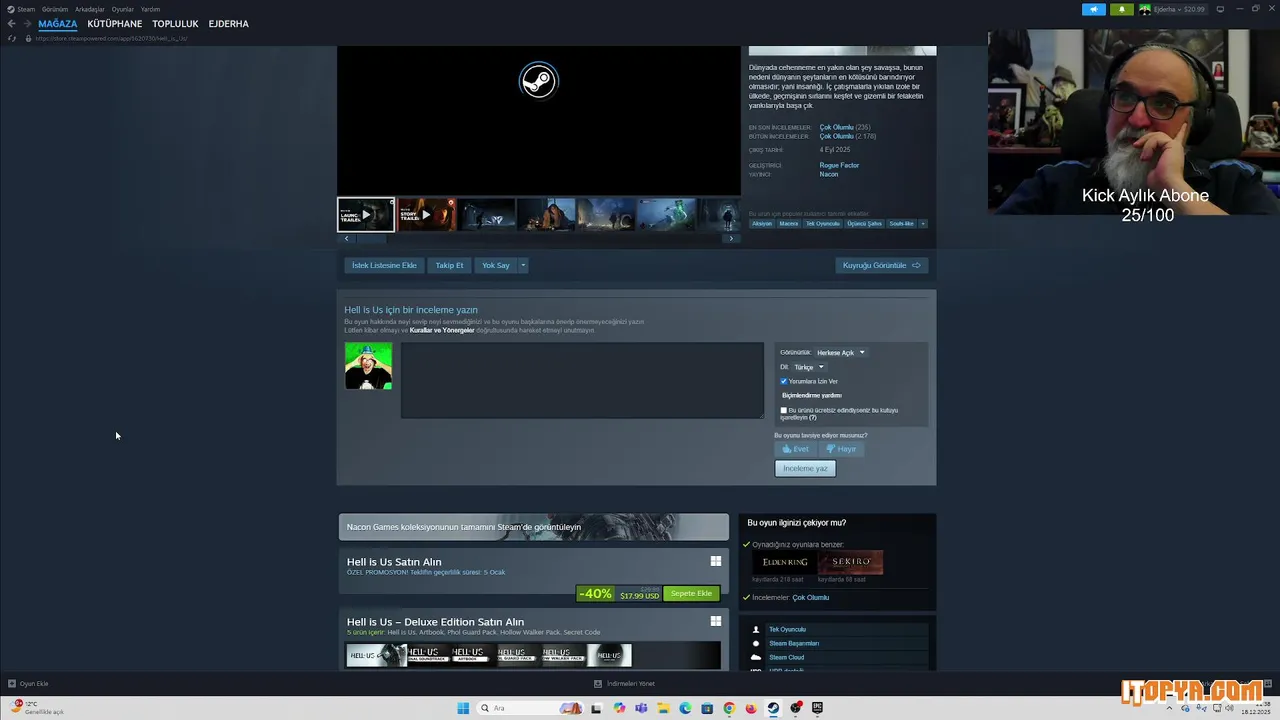Open the Sekiro similar game thumbnail
The height and width of the screenshot is (720, 1280).
point(850,562)
